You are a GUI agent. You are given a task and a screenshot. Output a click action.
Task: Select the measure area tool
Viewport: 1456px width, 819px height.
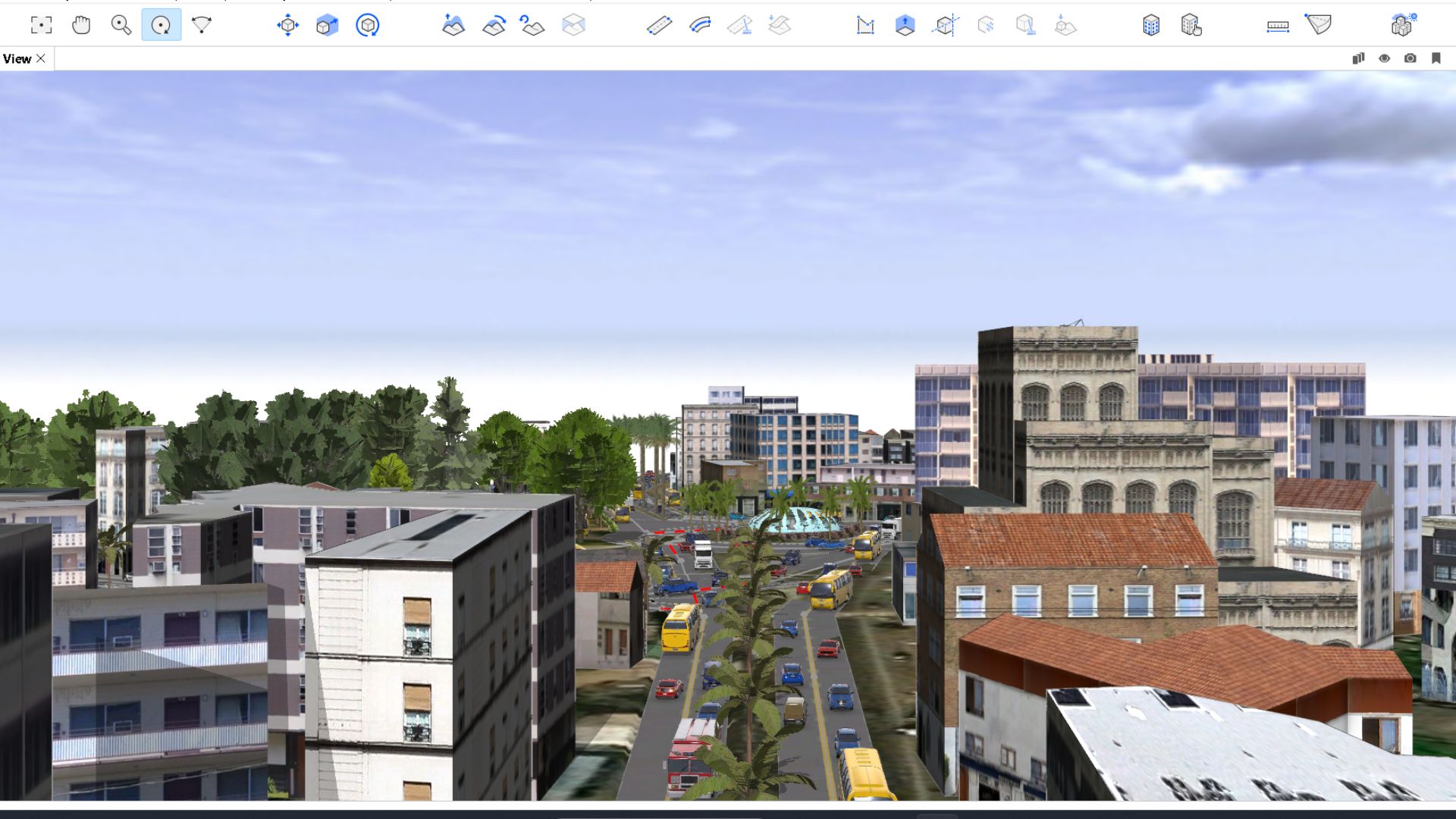[1318, 24]
